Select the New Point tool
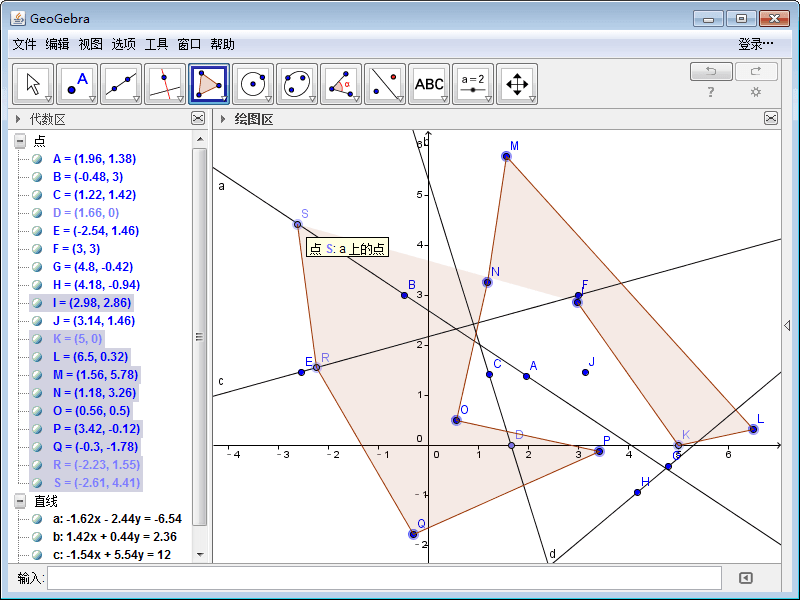The width and height of the screenshot is (800, 600). point(77,84)
